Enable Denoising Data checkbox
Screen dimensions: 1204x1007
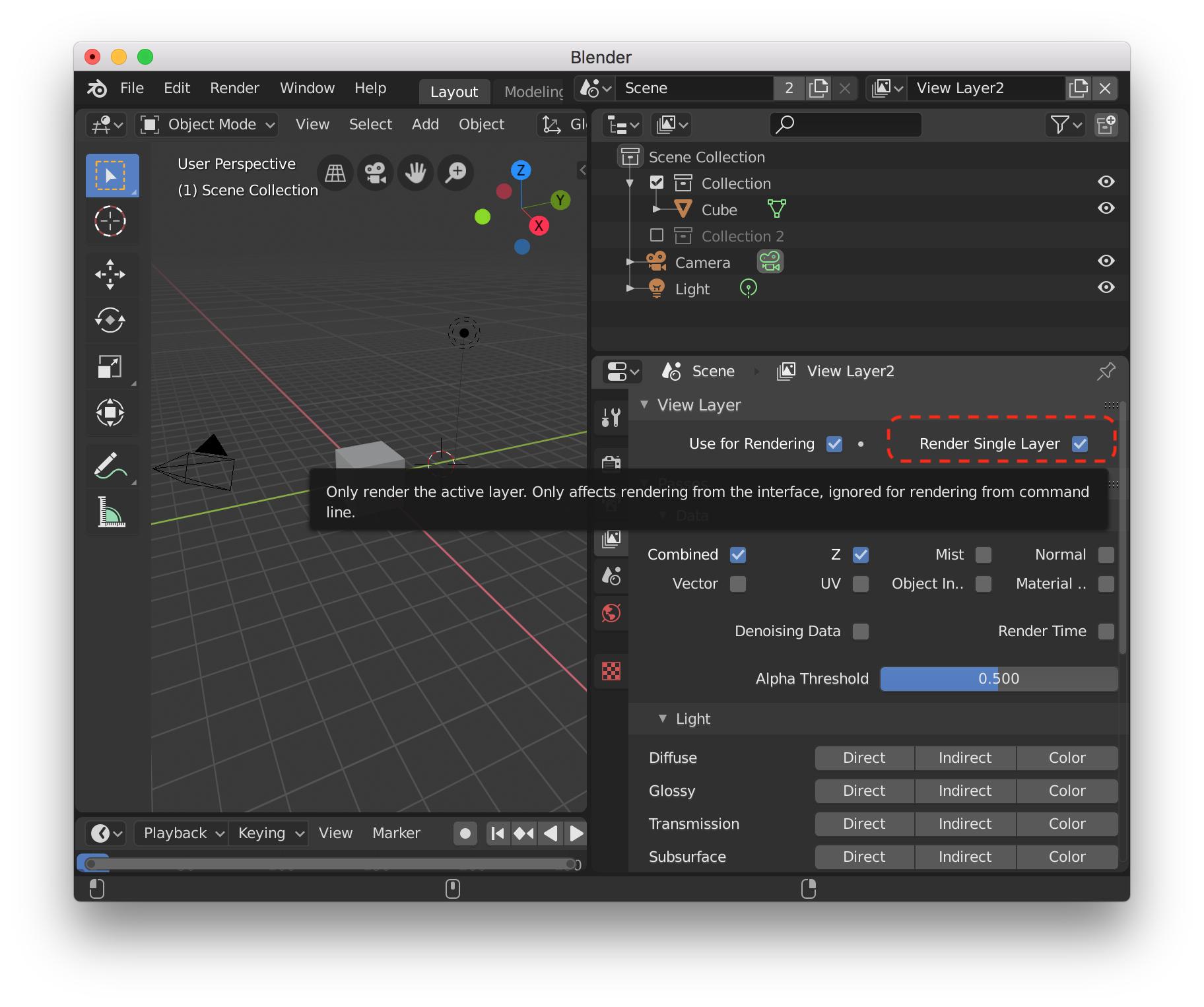(861, 632)
